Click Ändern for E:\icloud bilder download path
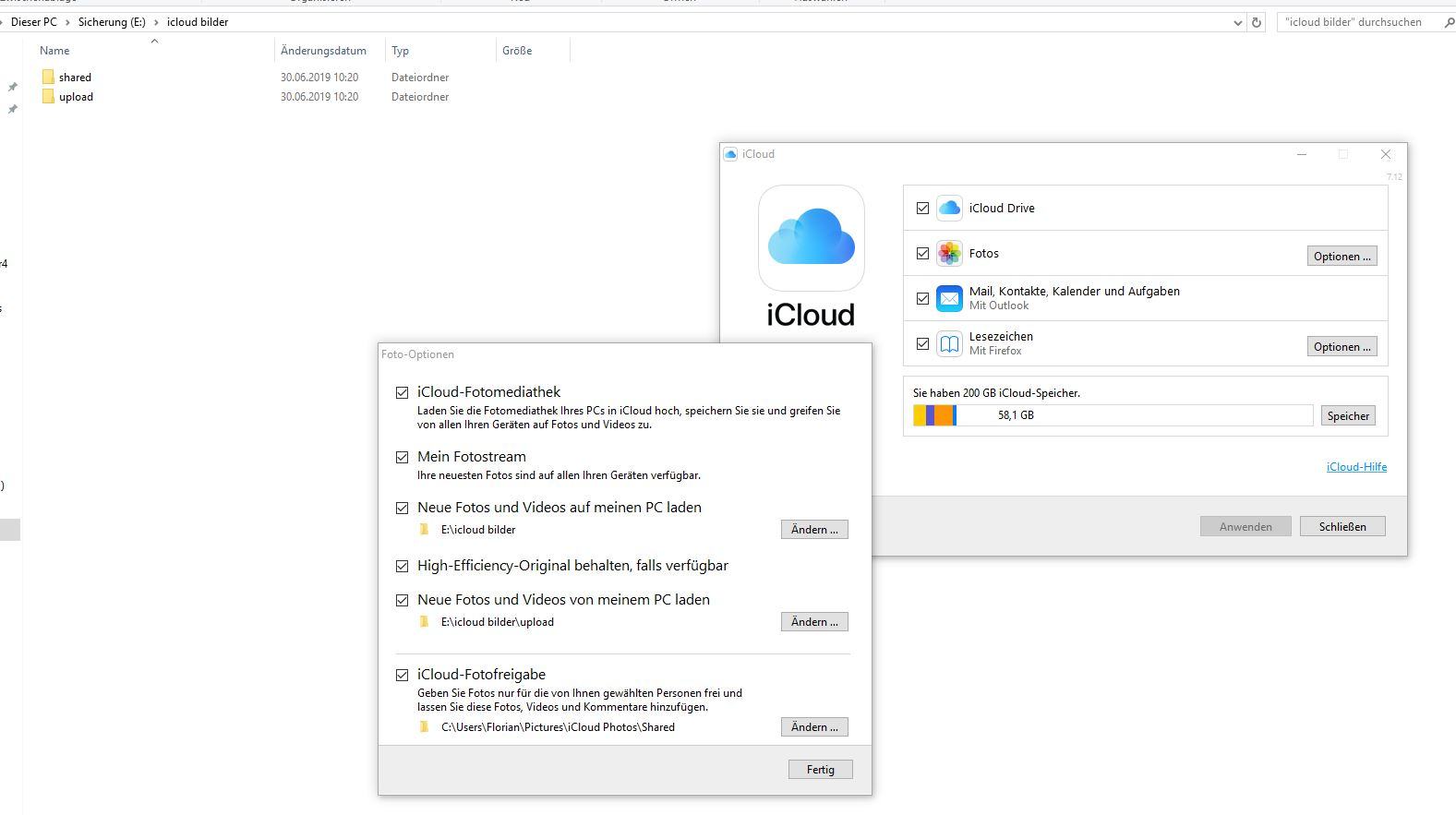Viewport: 1456px width, 815px height. (x=814, y=529)
